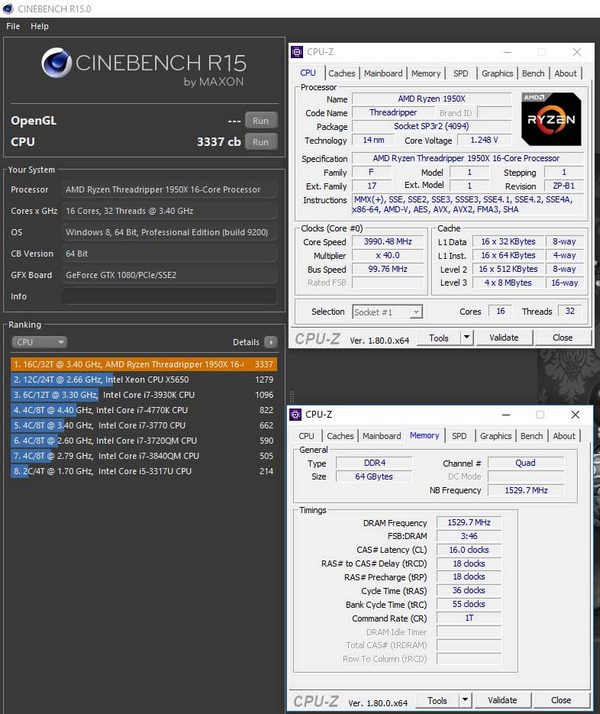Switch to Graphics tab in top CPU-Z
Screen dimensions: 600x714
[x=497, y=73]
